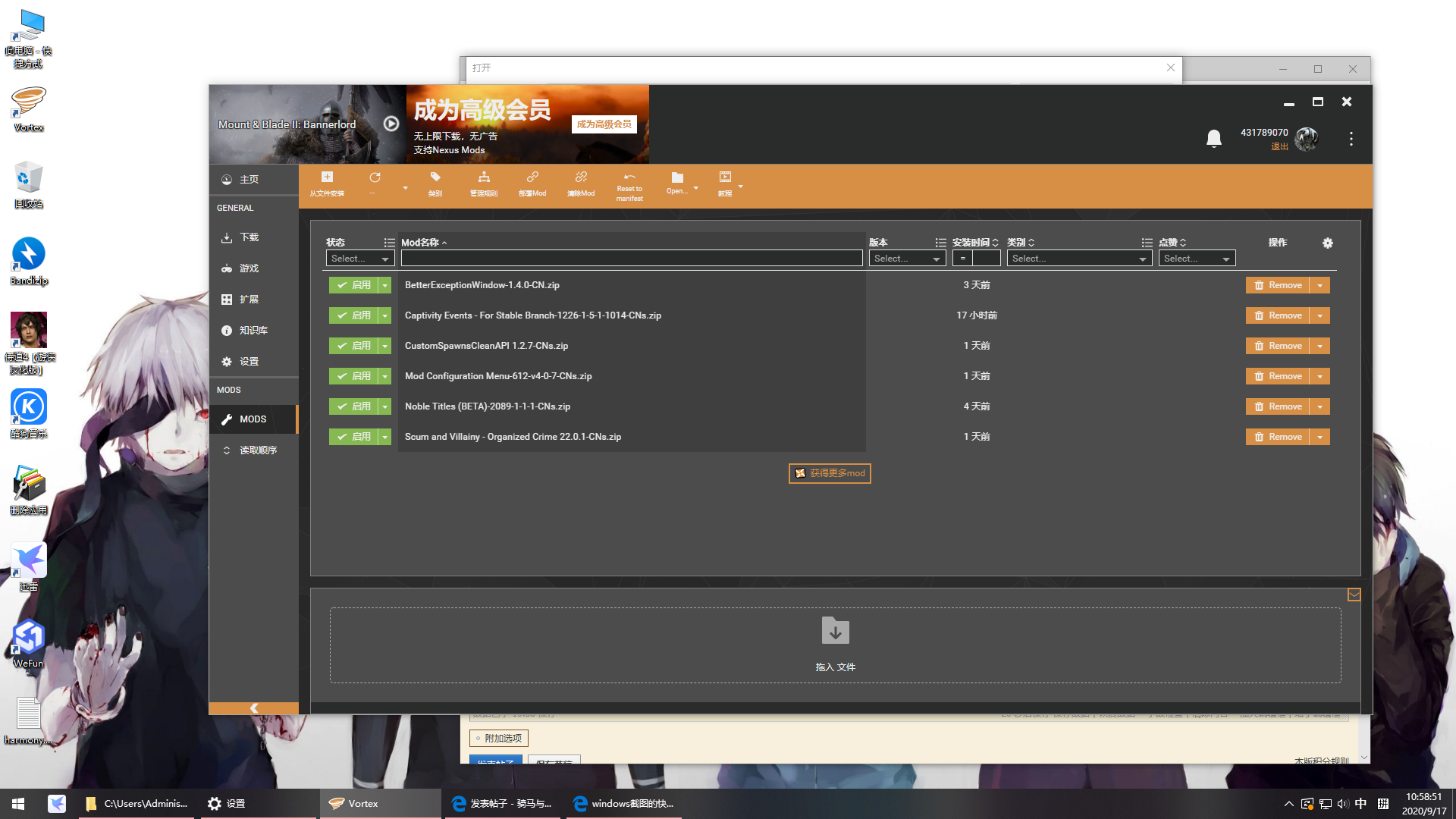This screenshot has height=819, width=1456.
Task: Click the 获得更多mod button
Action: (830, 473)
